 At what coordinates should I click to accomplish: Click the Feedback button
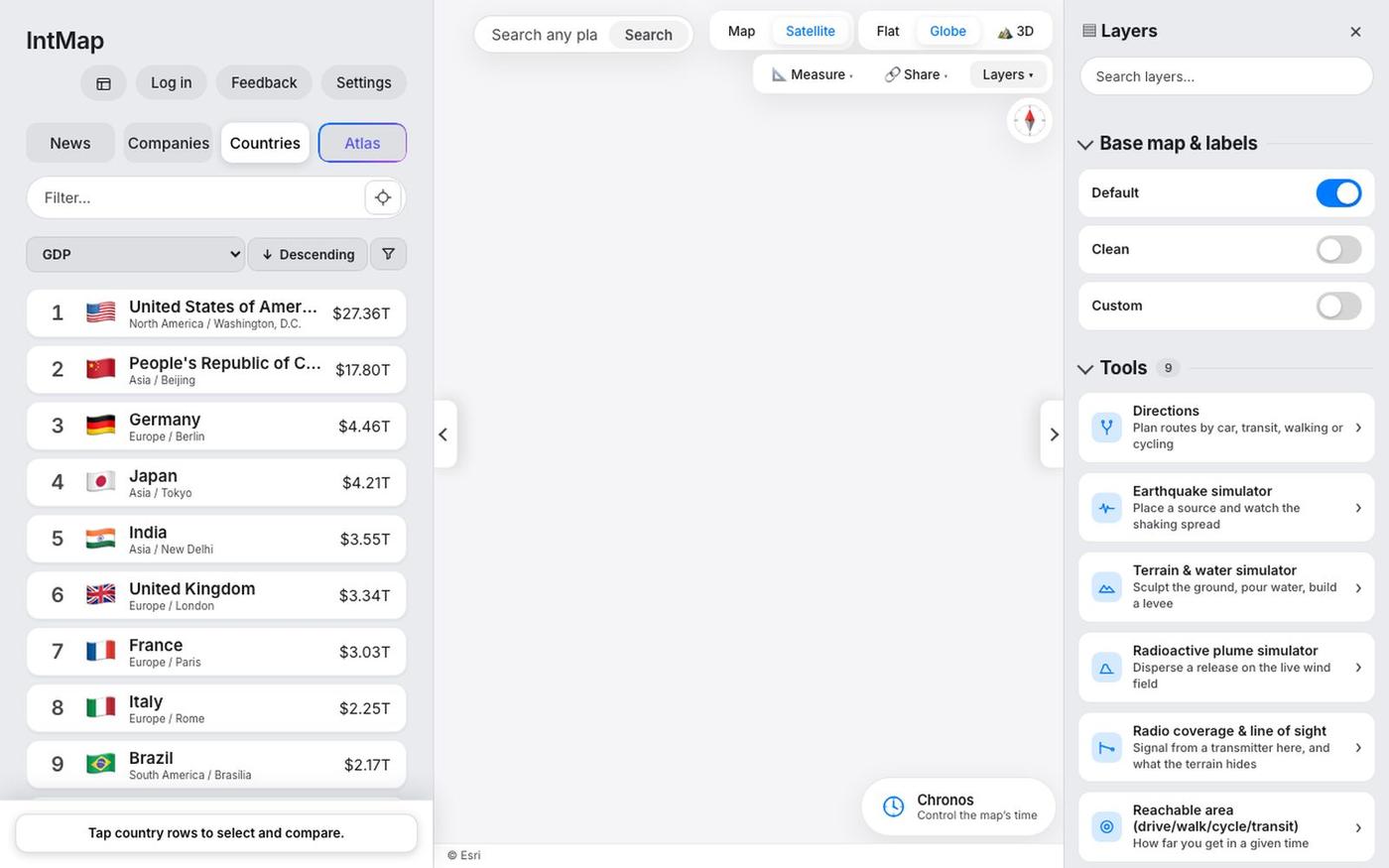click(x=264, y=83)
